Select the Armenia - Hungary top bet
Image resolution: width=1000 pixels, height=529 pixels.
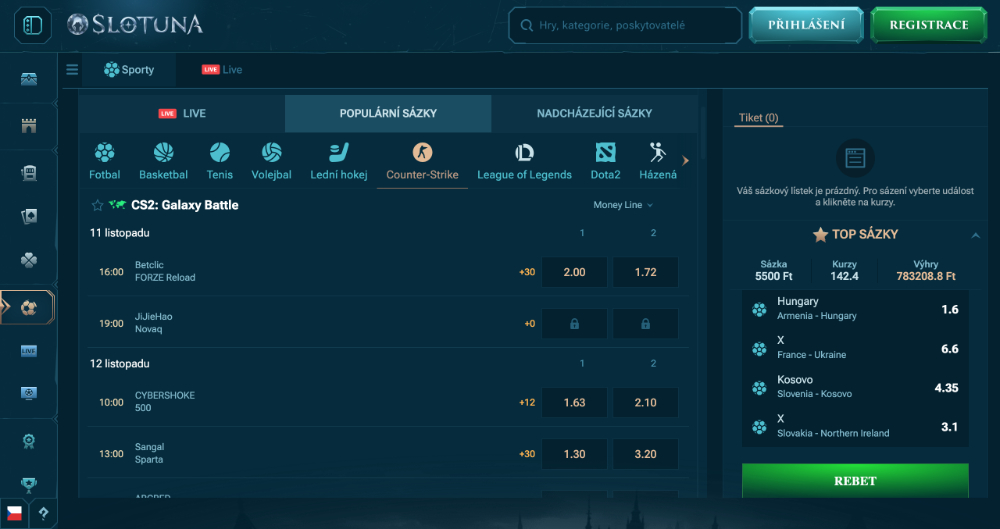point(855,309)
